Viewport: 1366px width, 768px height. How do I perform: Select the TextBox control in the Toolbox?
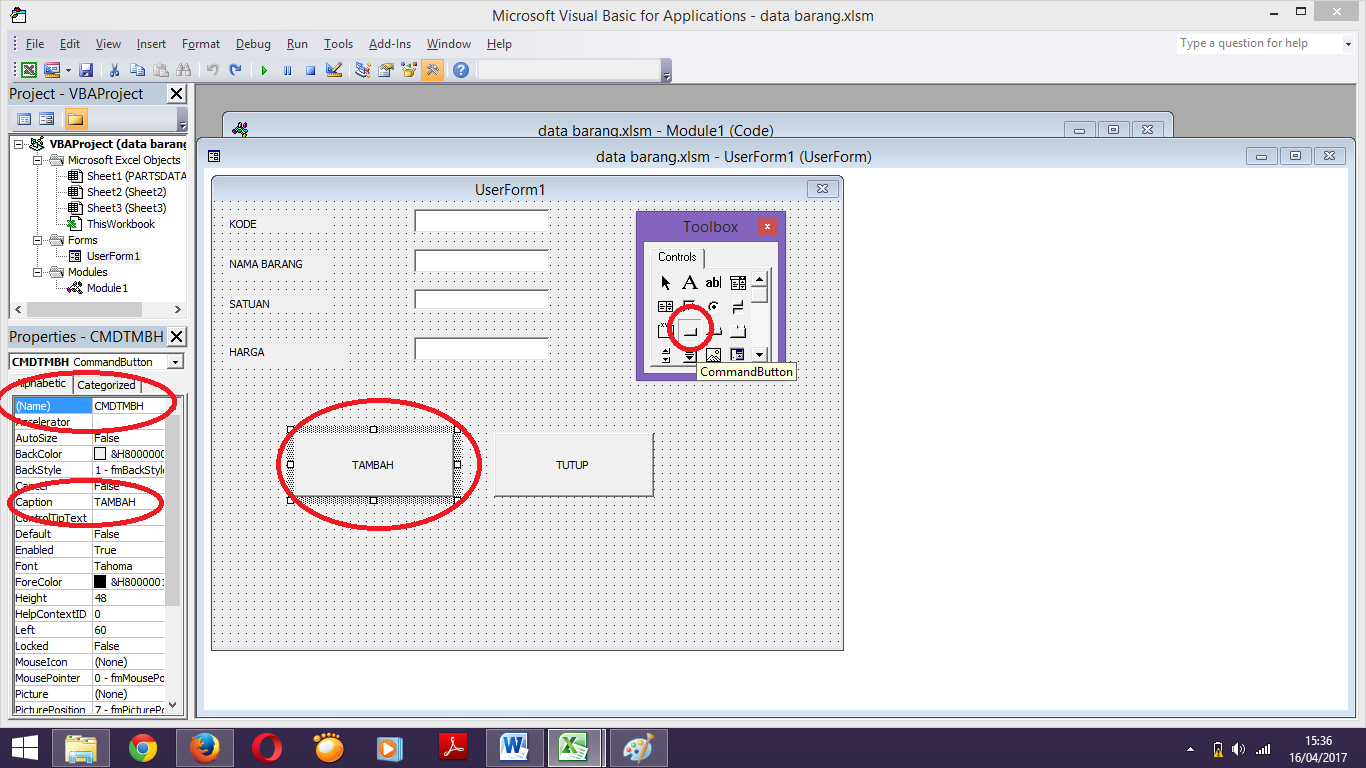click(x=713, y=283)
